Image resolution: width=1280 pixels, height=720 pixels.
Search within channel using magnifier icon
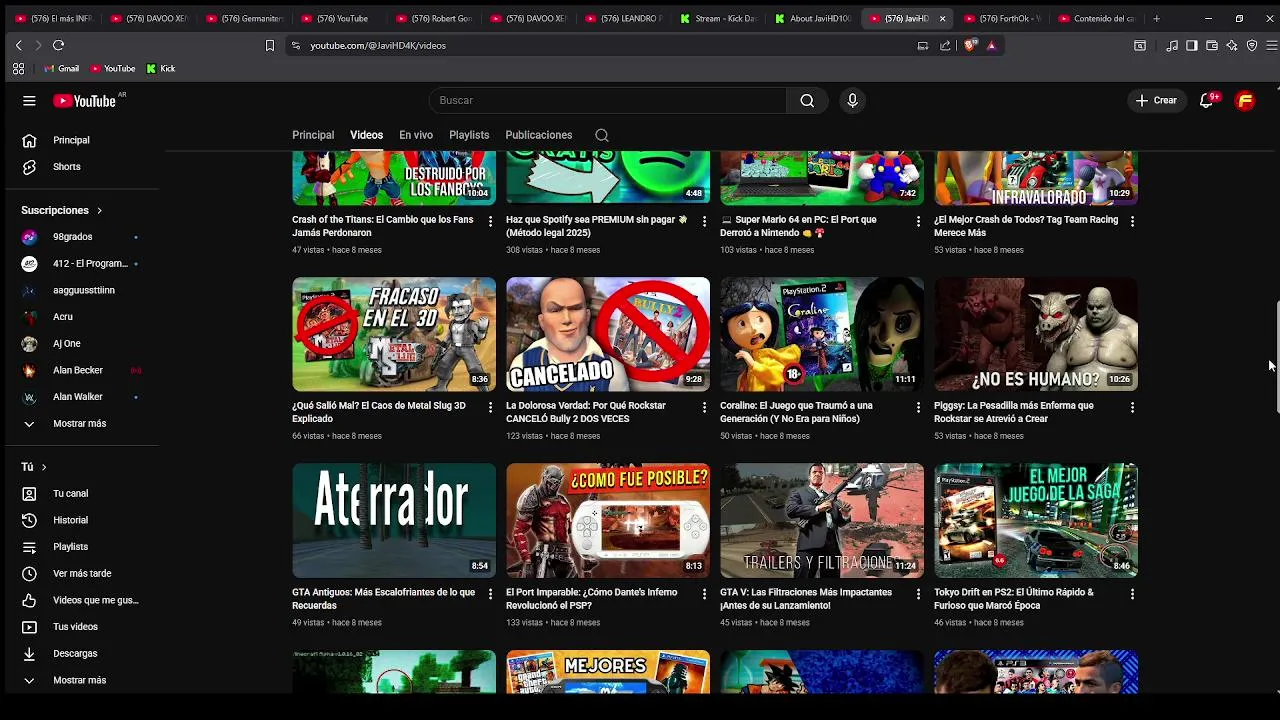(x=601, y=135)
